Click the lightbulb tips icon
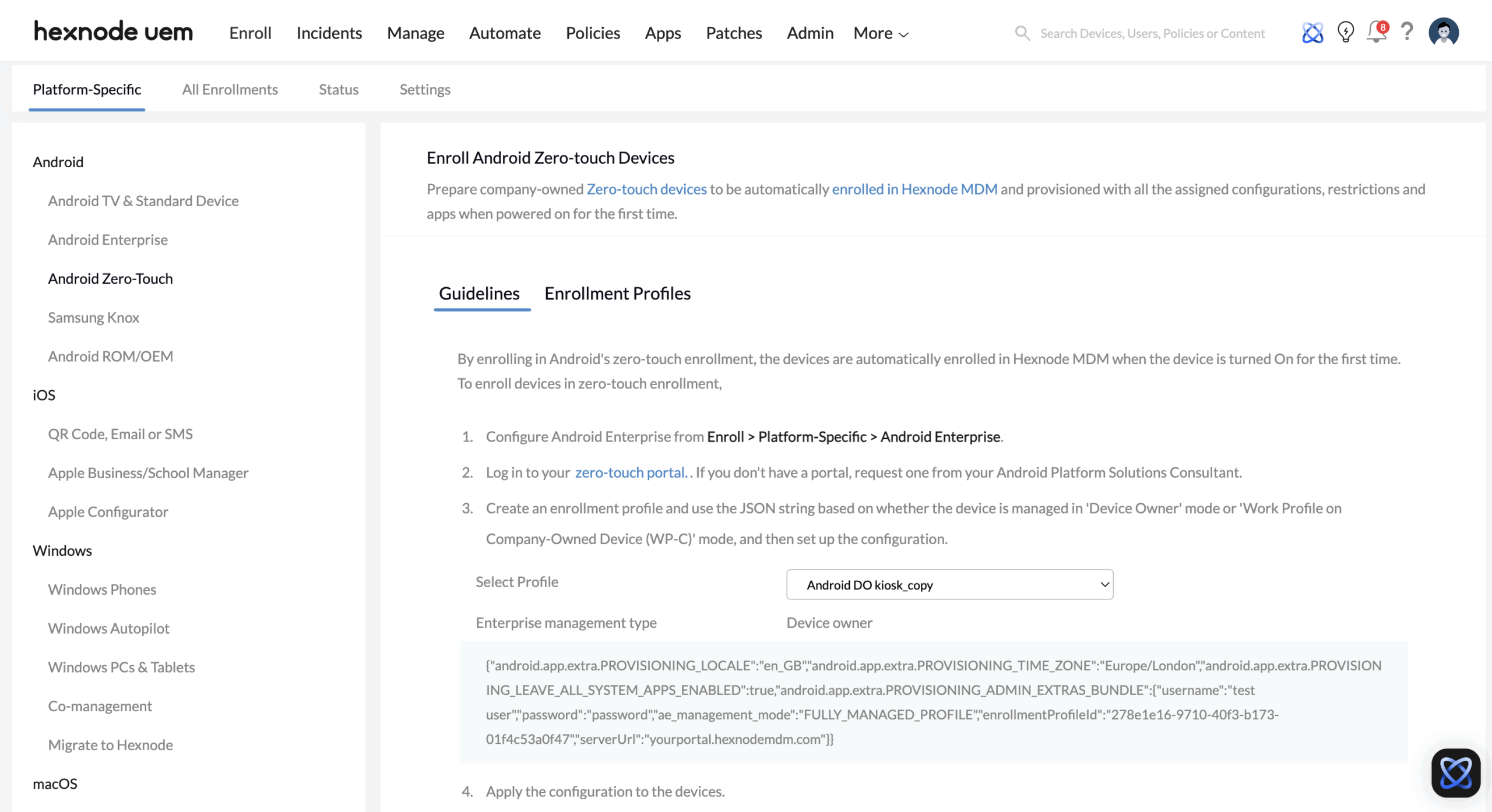The image size is (1492, 812). (1345, 33)
